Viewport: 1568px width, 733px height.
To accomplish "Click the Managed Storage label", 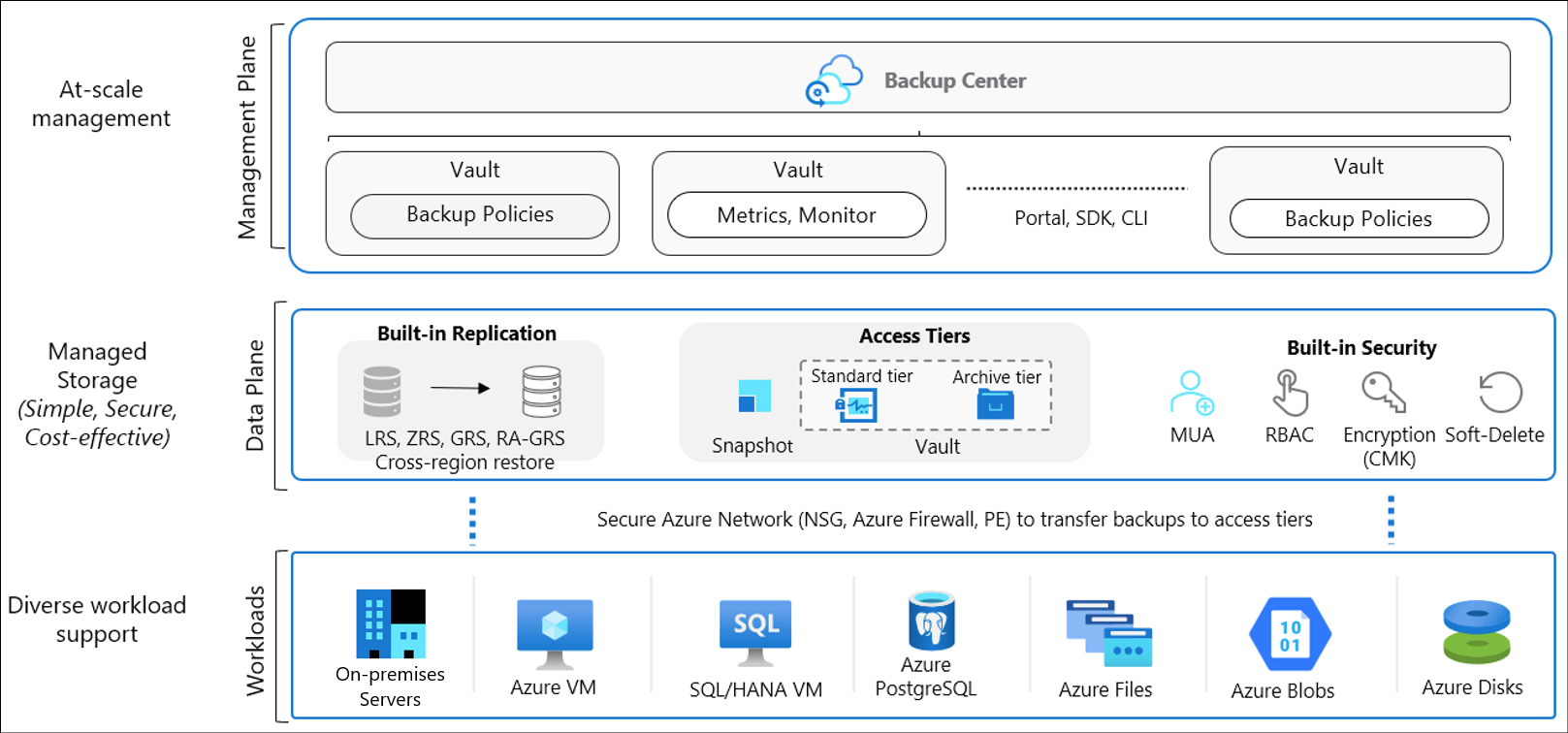I will 97,366.
